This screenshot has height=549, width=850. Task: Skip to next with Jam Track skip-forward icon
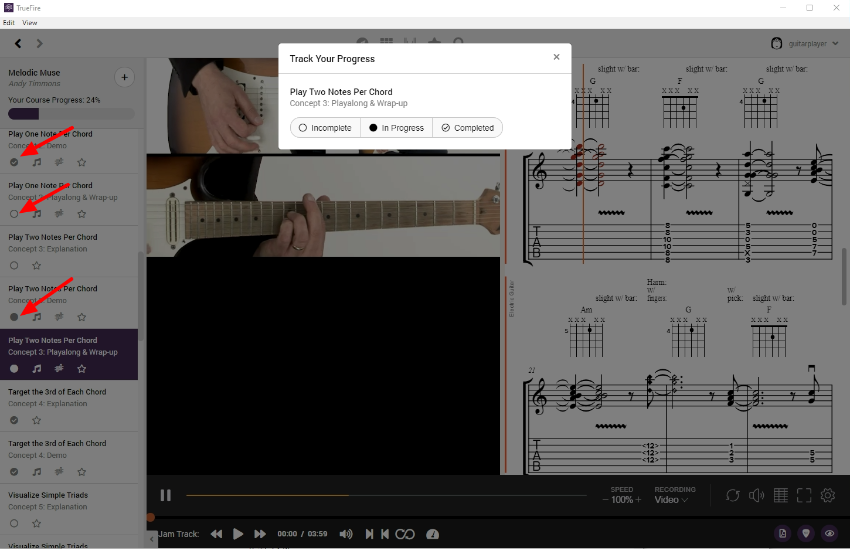point(369,534)
